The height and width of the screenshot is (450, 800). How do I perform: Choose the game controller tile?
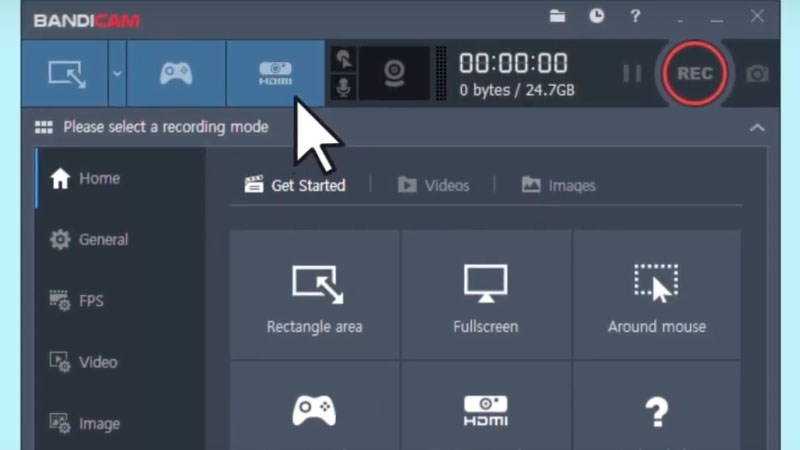click(x=314, y=408)
